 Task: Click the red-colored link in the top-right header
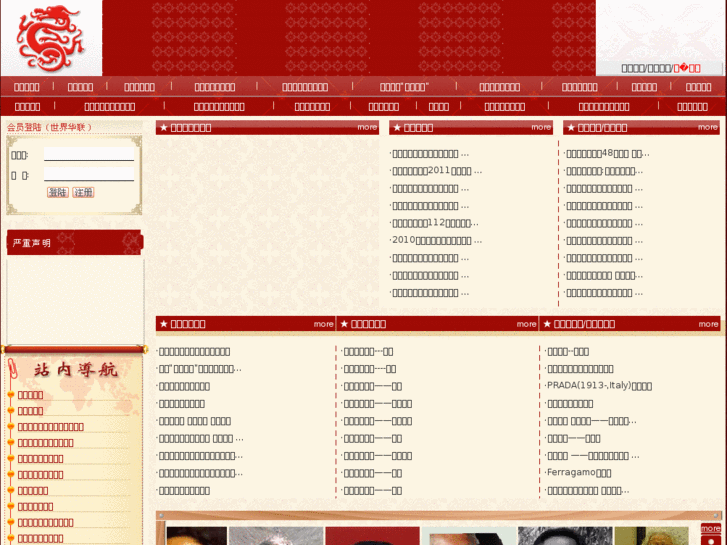687,69
